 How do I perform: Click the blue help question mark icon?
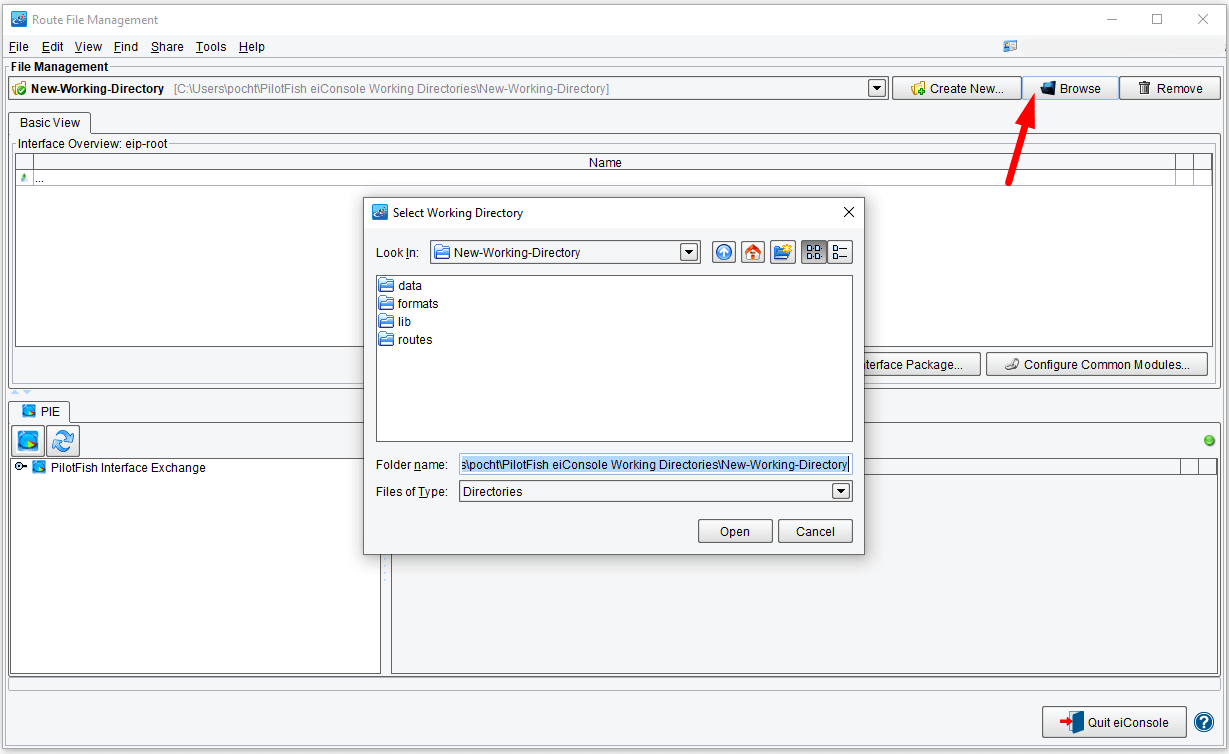(x=1204, y=722)
